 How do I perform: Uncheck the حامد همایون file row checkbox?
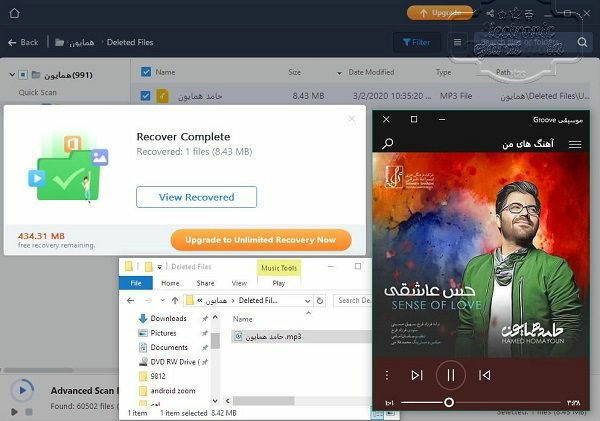point(145,96)
